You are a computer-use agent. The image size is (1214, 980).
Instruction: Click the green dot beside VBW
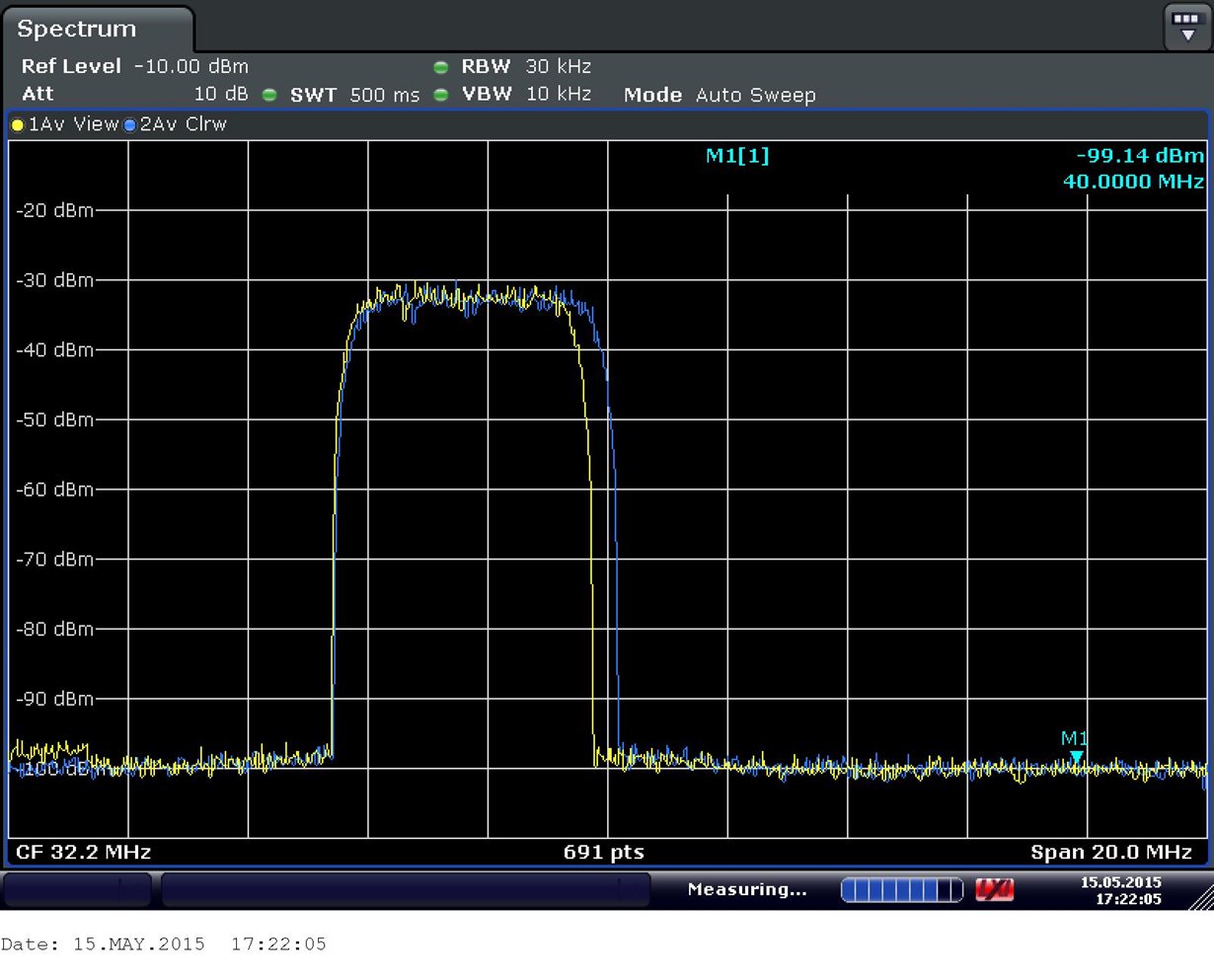[x=441, y=95]
